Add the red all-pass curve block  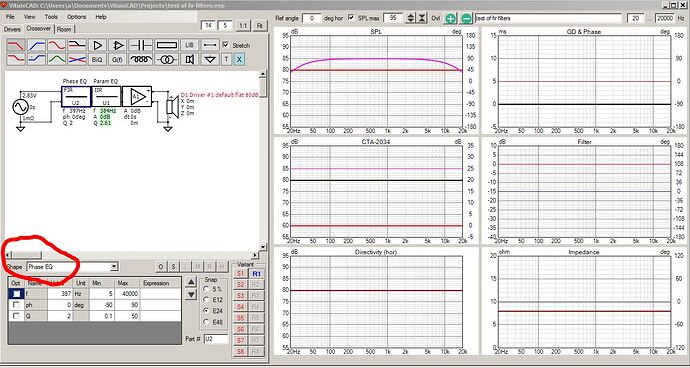pyautogui.click(x=57, y=45)
